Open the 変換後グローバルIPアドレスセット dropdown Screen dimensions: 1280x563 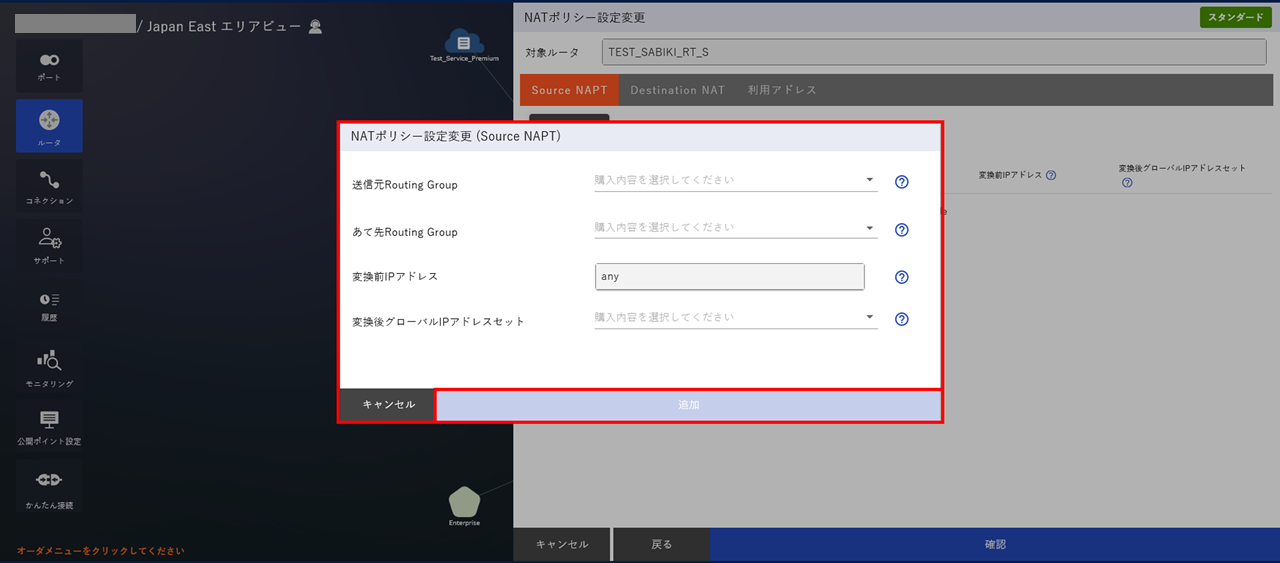coord(735,317)
